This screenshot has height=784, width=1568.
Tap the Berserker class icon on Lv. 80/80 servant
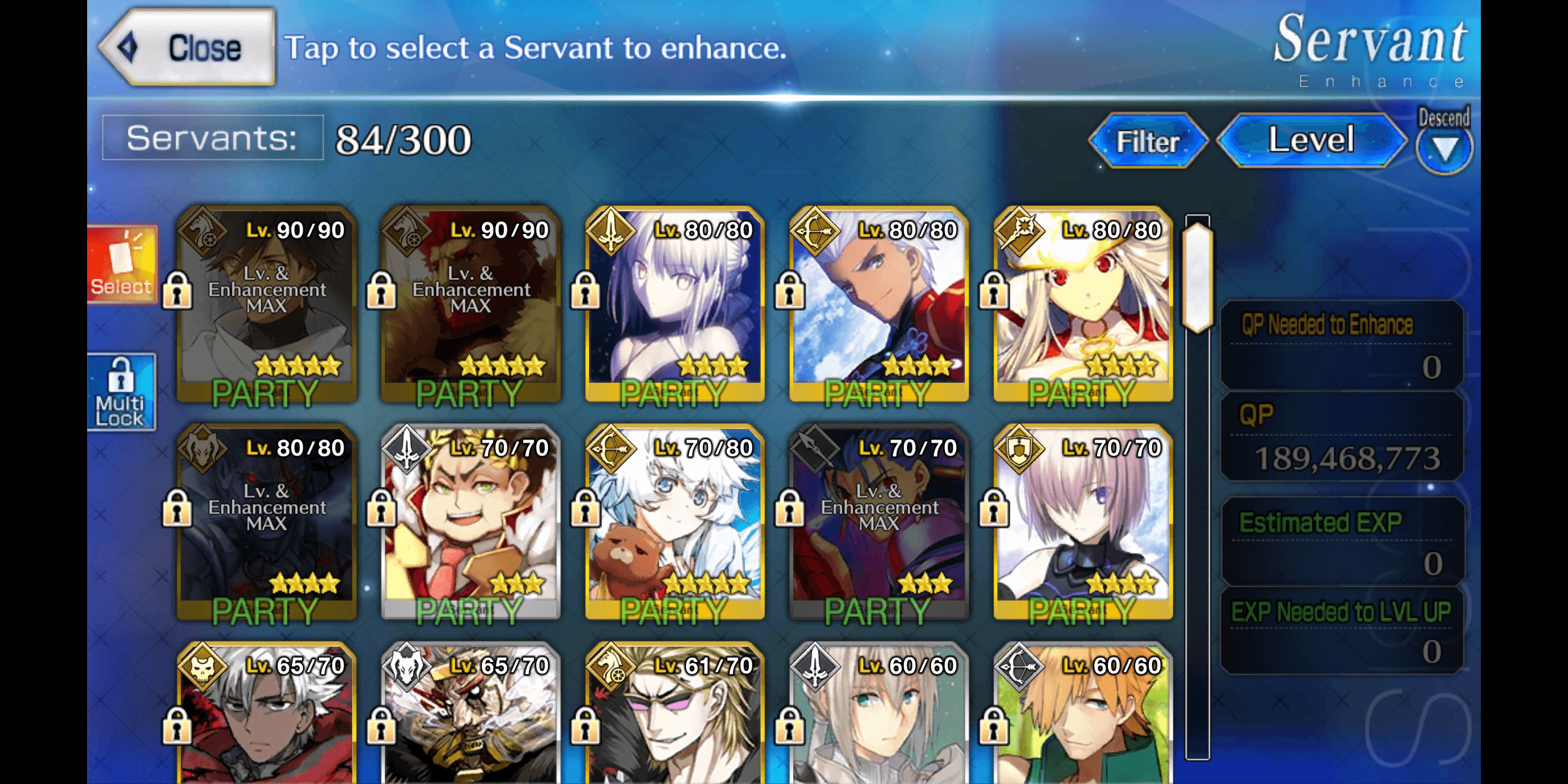tap(203, 449)
